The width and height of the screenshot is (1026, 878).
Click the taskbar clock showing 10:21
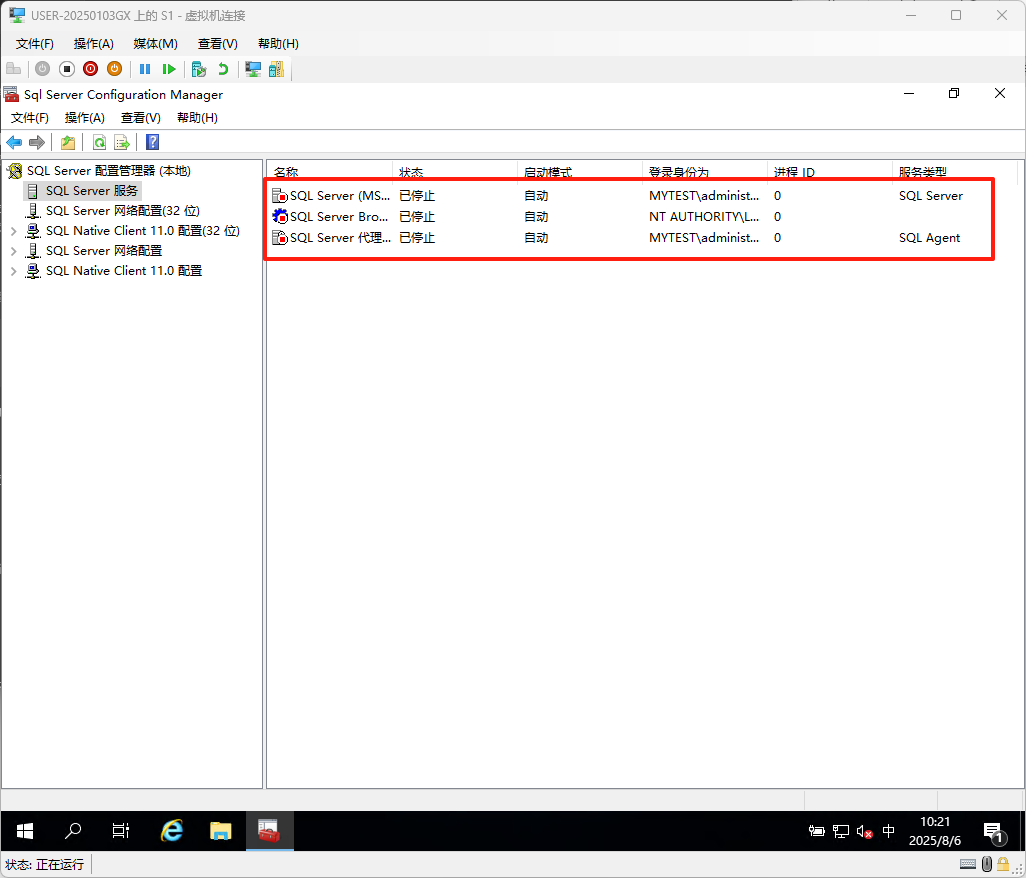[934, 831]
